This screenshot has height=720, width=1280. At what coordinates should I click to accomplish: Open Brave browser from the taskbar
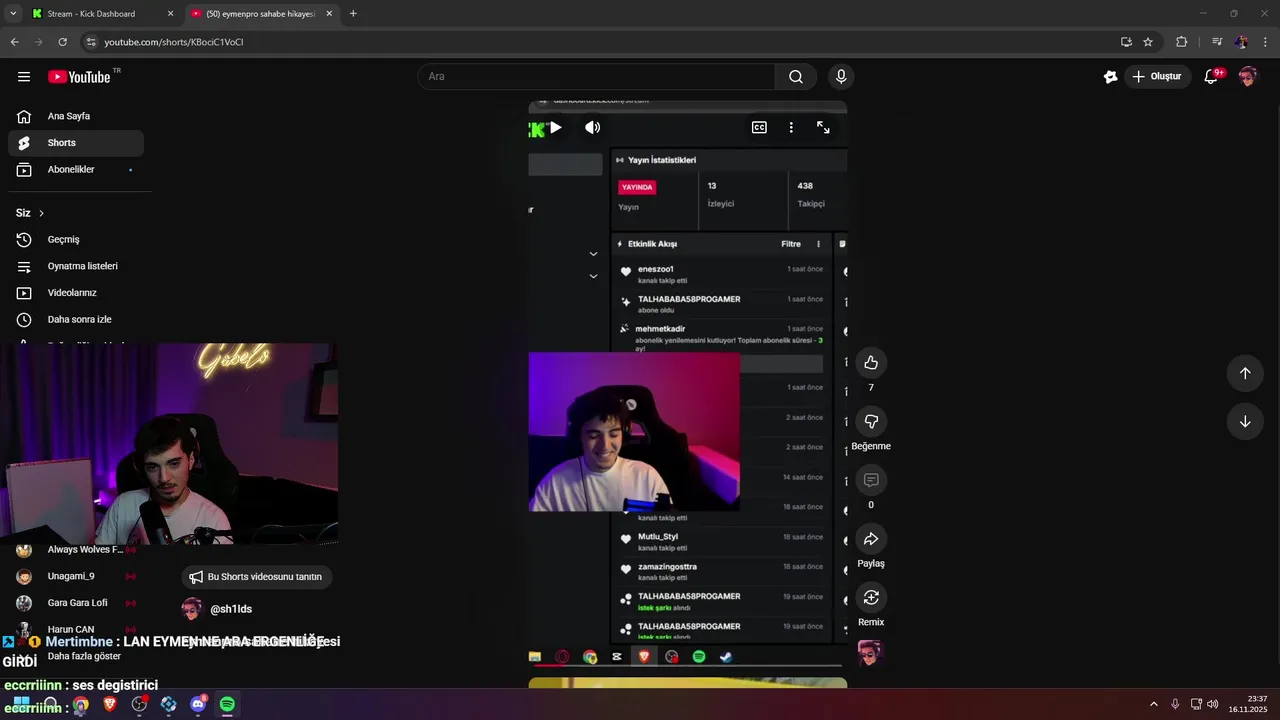110,704
